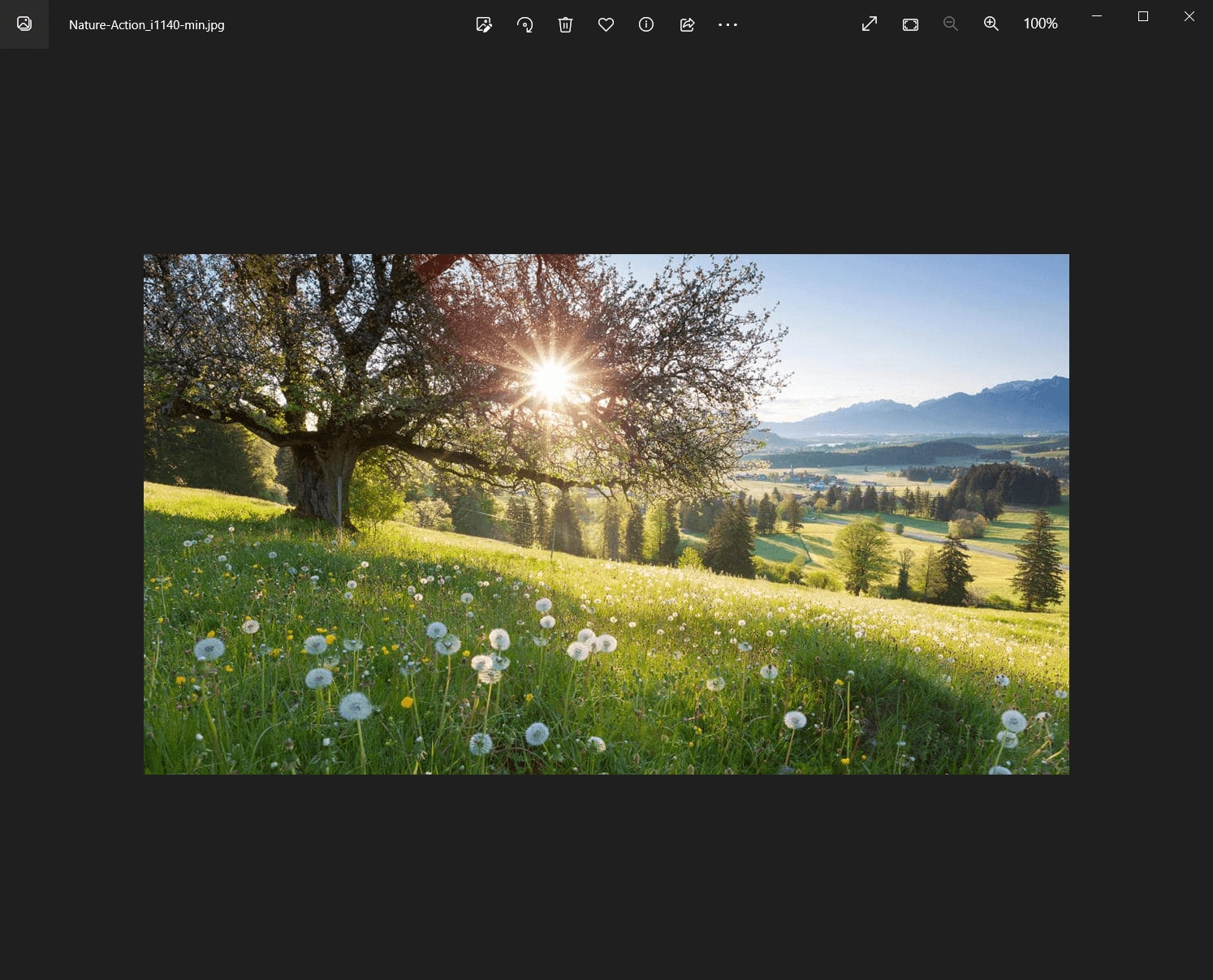The height and width of the screenshot is (980, 1213).
Task: Click the Nature-Action_i1140-min.jpg file name
Action: click(147, 25)
